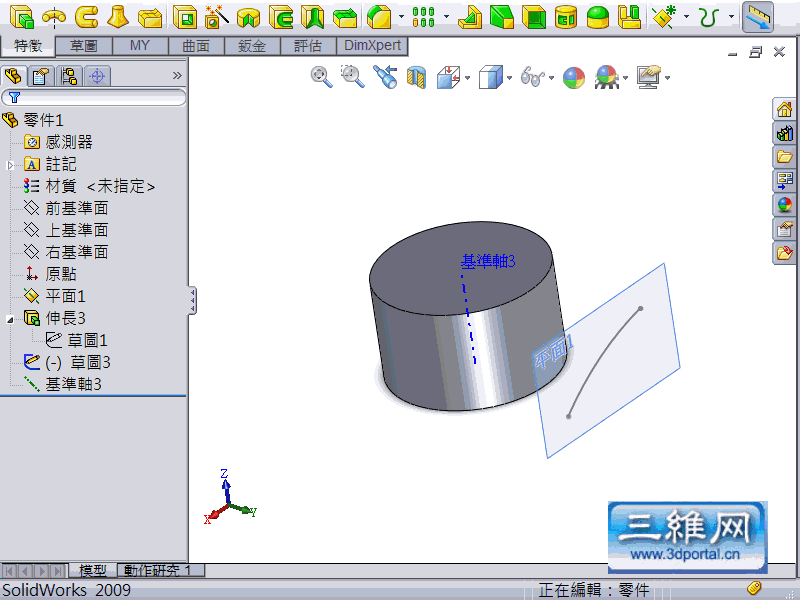Viewport: 800px width, 600px height.
Task: Select the Shell tool
Action: pyautogui.click(x=534, y=17)
